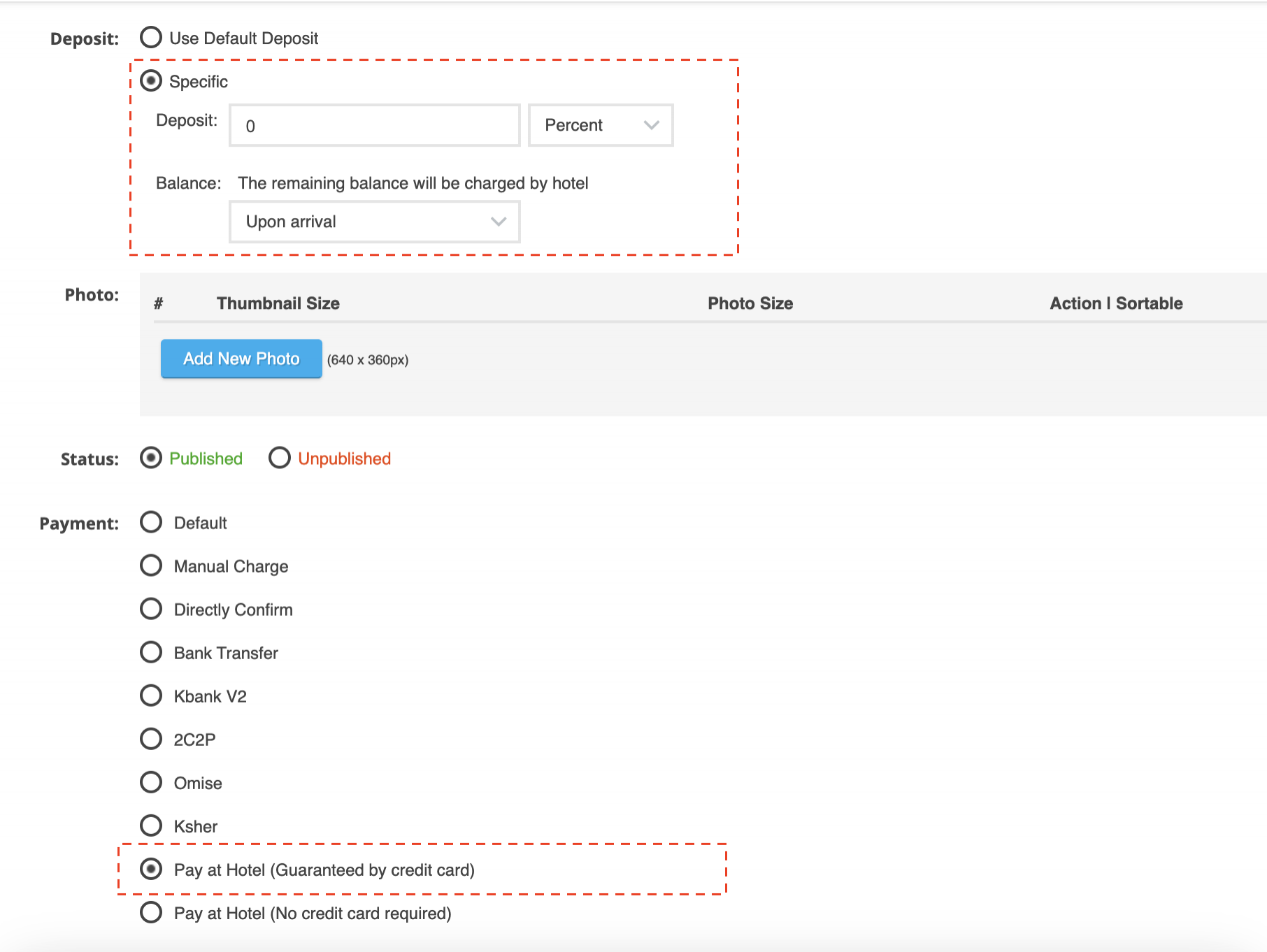Select Omise payment gateway
The height and width of the screenshot is (952, 1267).
coord(151,783)
